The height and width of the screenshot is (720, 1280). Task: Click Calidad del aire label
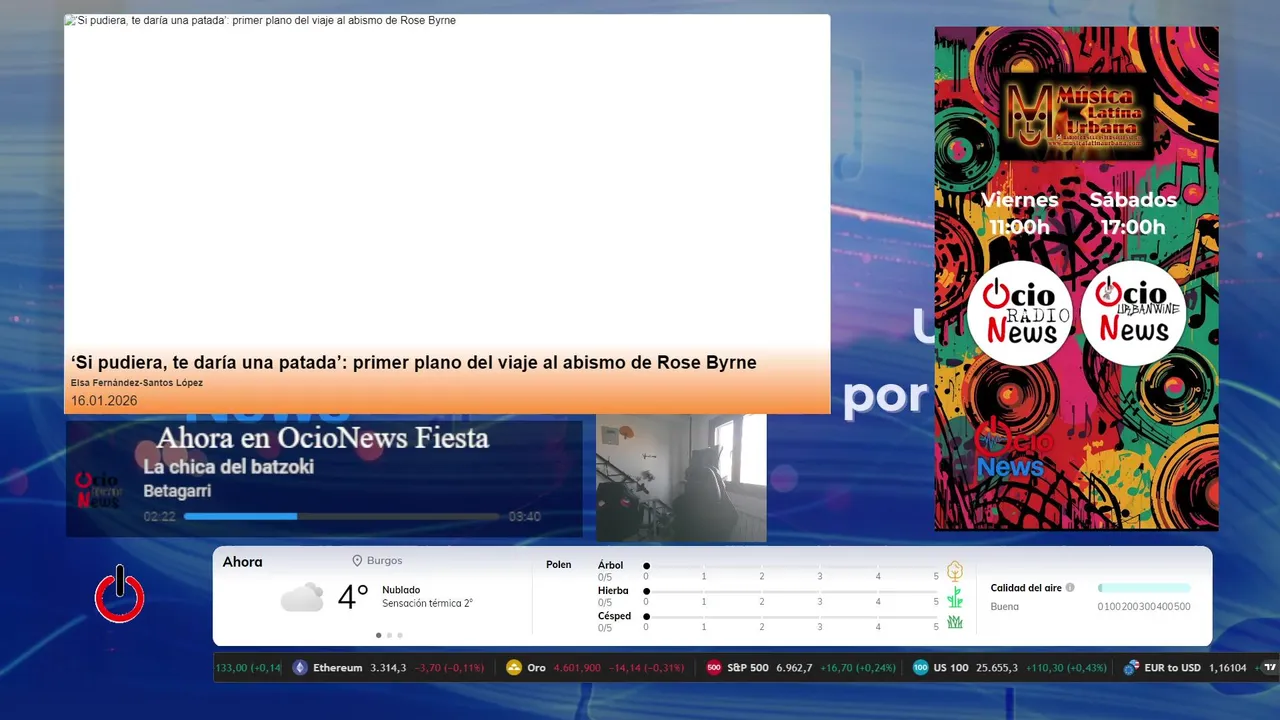(1026, 588)
